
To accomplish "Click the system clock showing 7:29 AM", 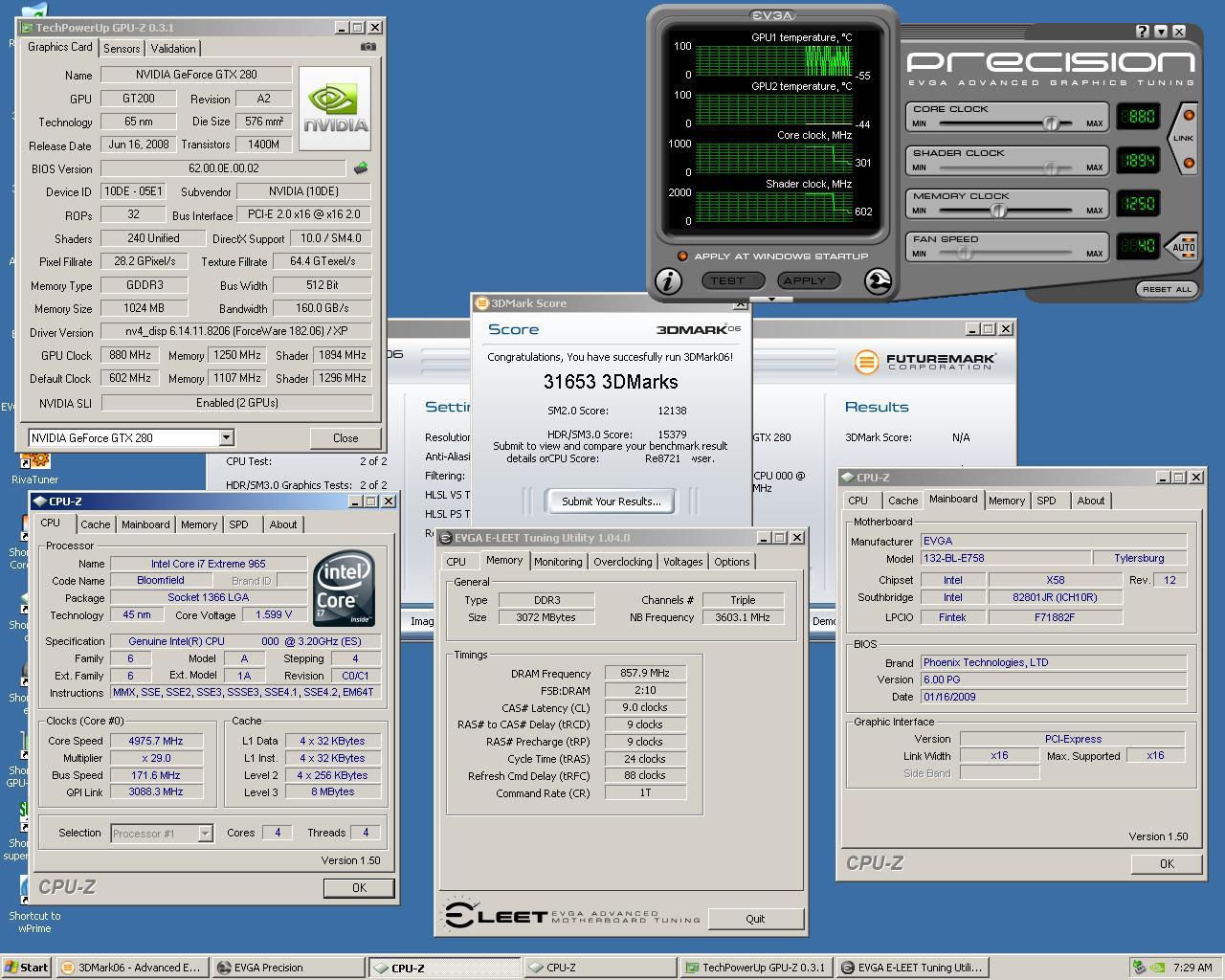I will click(x=1192, y=968).
